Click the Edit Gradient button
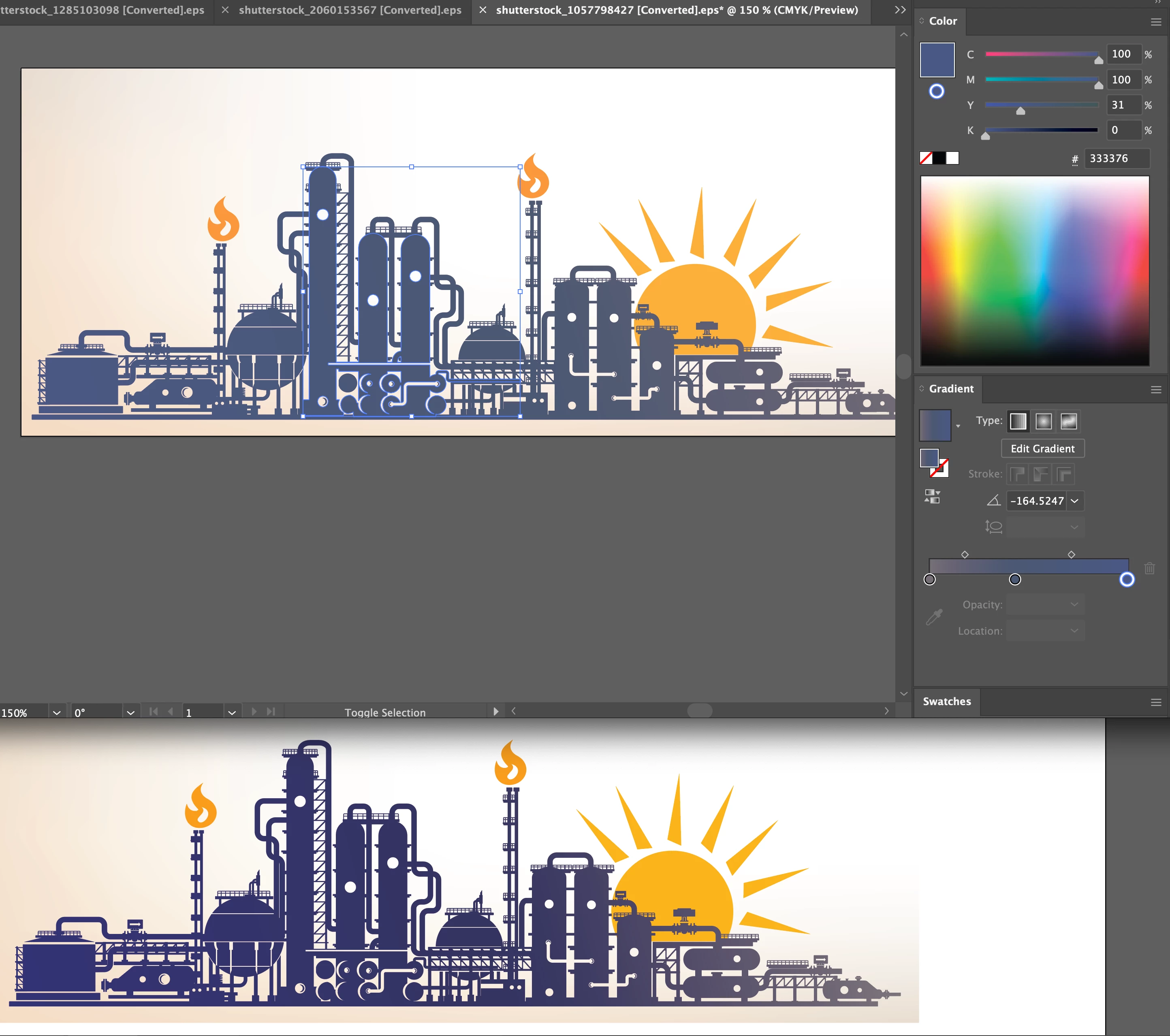Viewport: 1170px width, 1036px height. (1042, 449)
